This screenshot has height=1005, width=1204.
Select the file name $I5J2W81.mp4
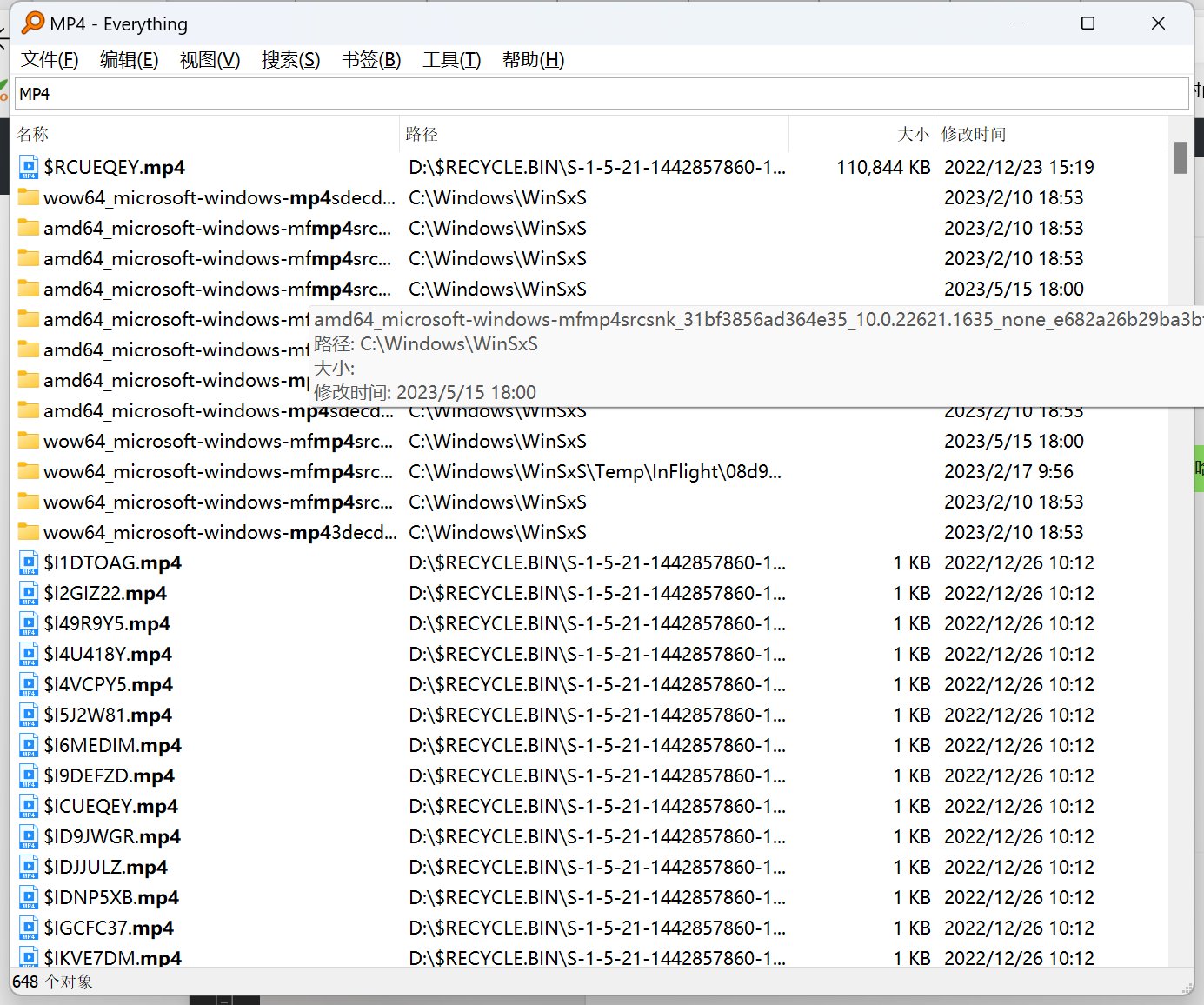point(108,715)
